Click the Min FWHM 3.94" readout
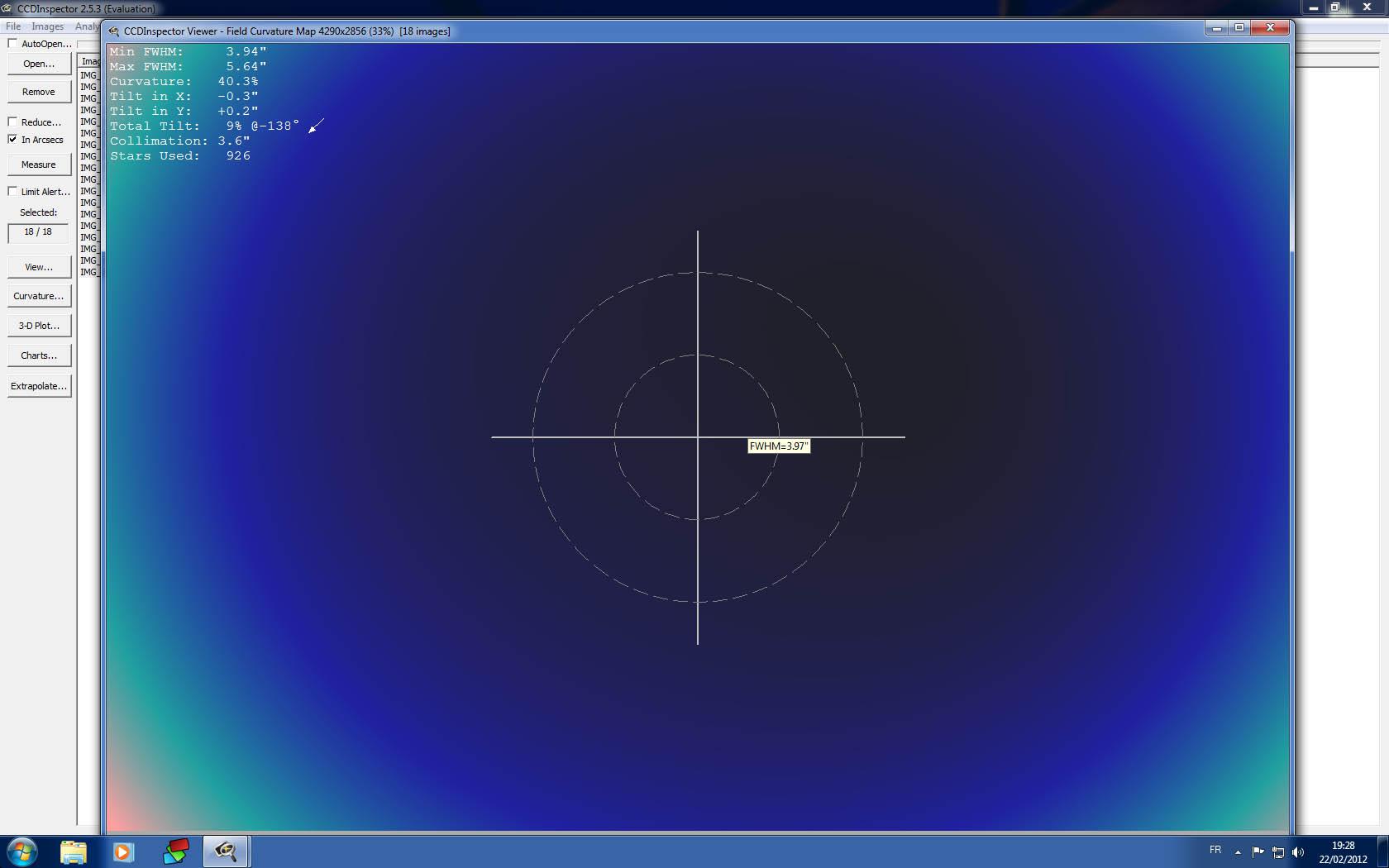The height and width of the screenshot is (868, 1389). [188, 51]
